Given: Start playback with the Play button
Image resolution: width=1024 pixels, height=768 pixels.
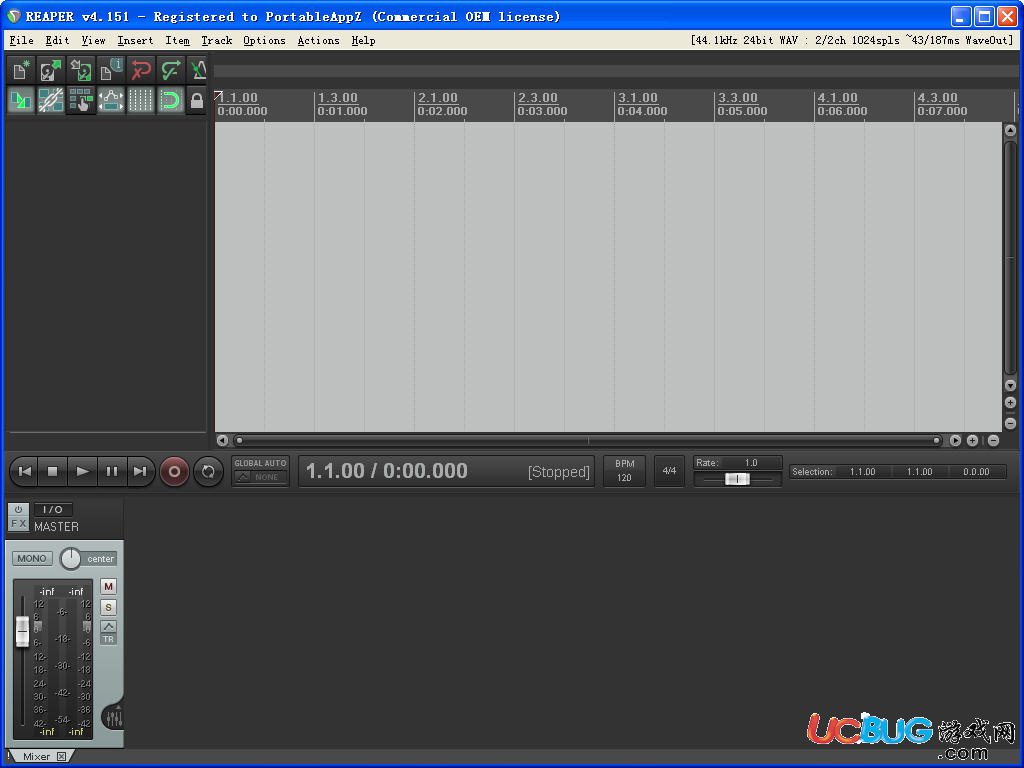Looking at the screenshot, I should [82, 472].
